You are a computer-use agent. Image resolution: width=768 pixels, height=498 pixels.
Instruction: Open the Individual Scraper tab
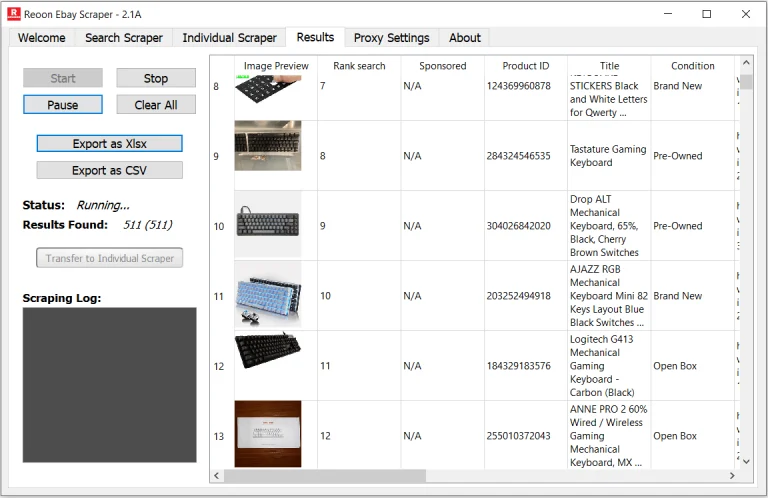click(229, 38)
